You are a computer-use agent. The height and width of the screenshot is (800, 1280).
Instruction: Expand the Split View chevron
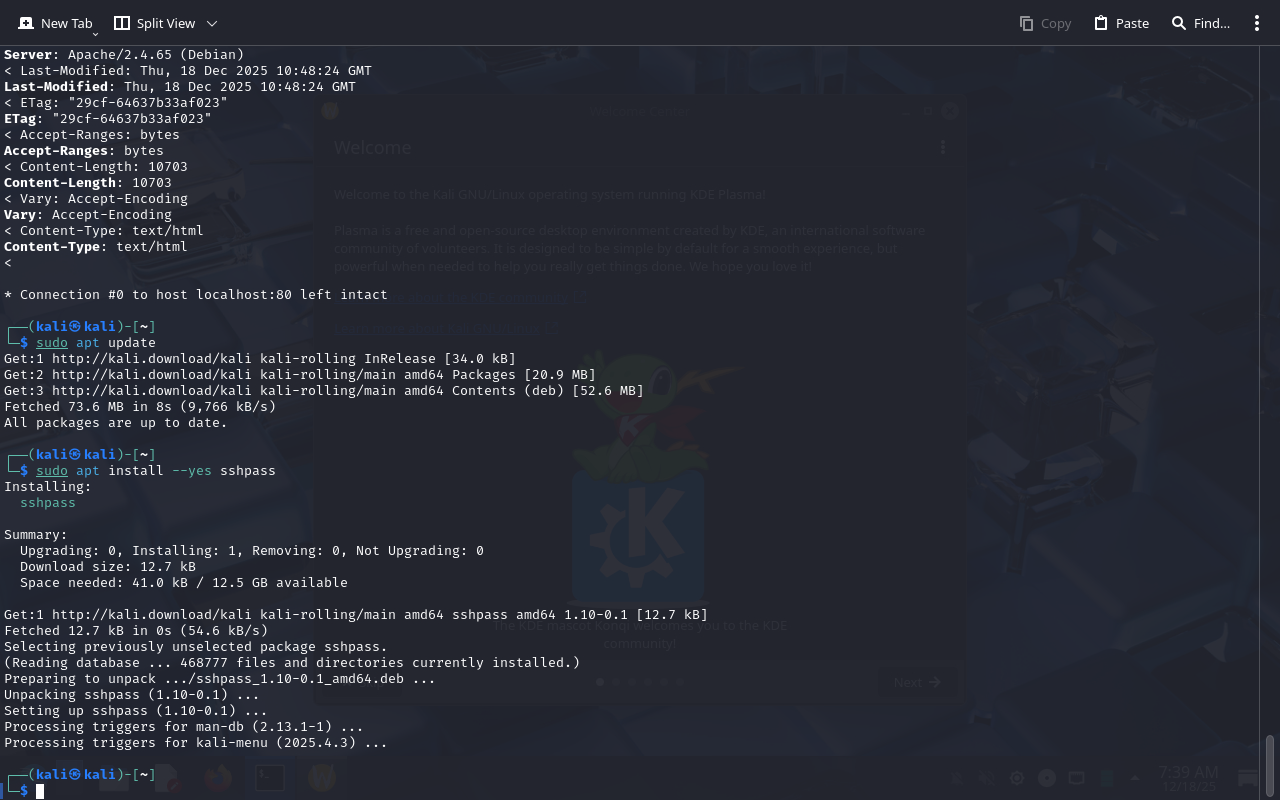coord(212,23)
